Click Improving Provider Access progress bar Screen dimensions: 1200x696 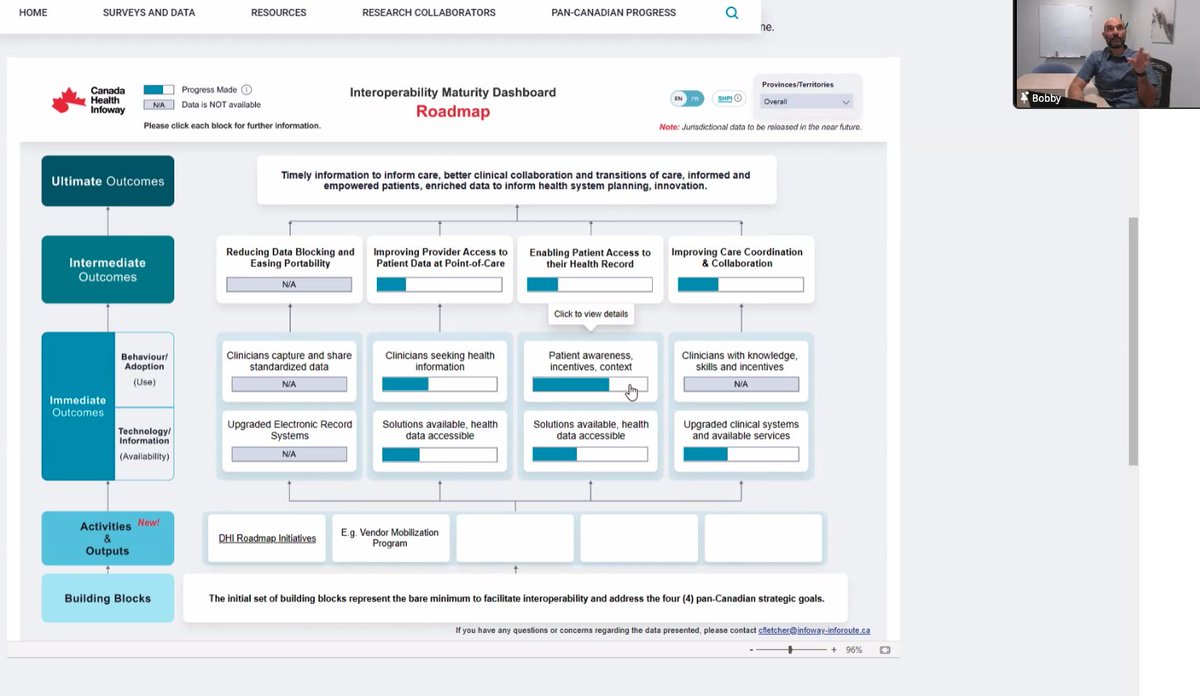point(439,285)
